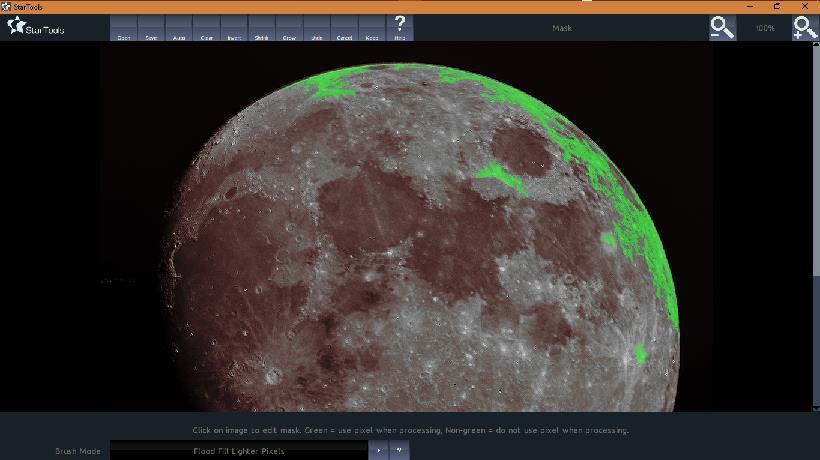Open Help via question mark icon
Image resolution: width=820 pixels, height=460 pixels.
click(x=400, y=28)
